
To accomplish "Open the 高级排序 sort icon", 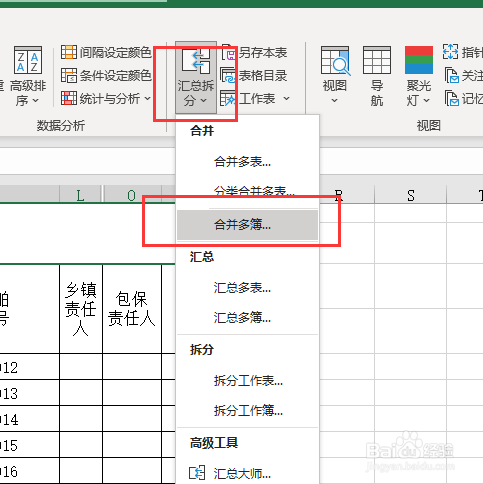I will pos(28,60).
